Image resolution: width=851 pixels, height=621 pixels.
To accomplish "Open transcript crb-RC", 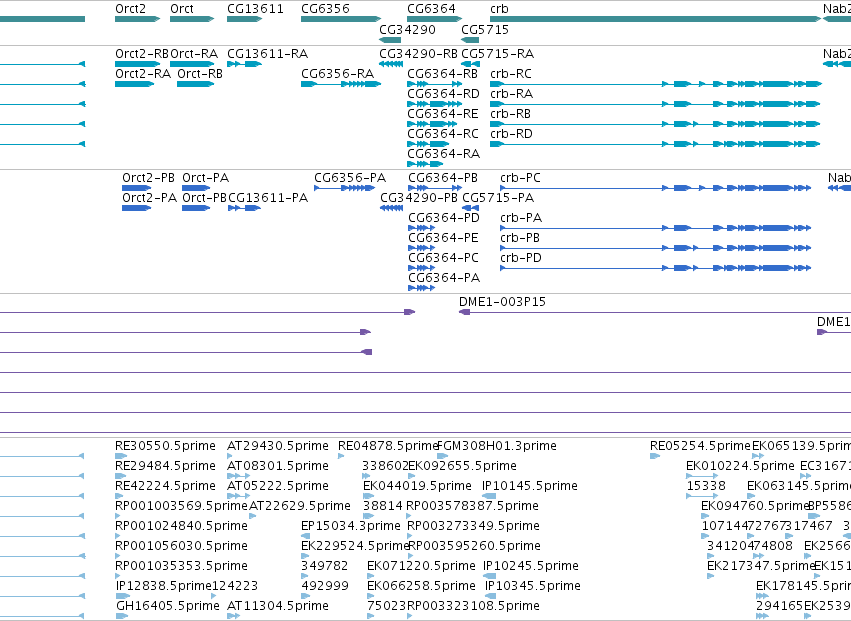I will [x=511, y=74].
